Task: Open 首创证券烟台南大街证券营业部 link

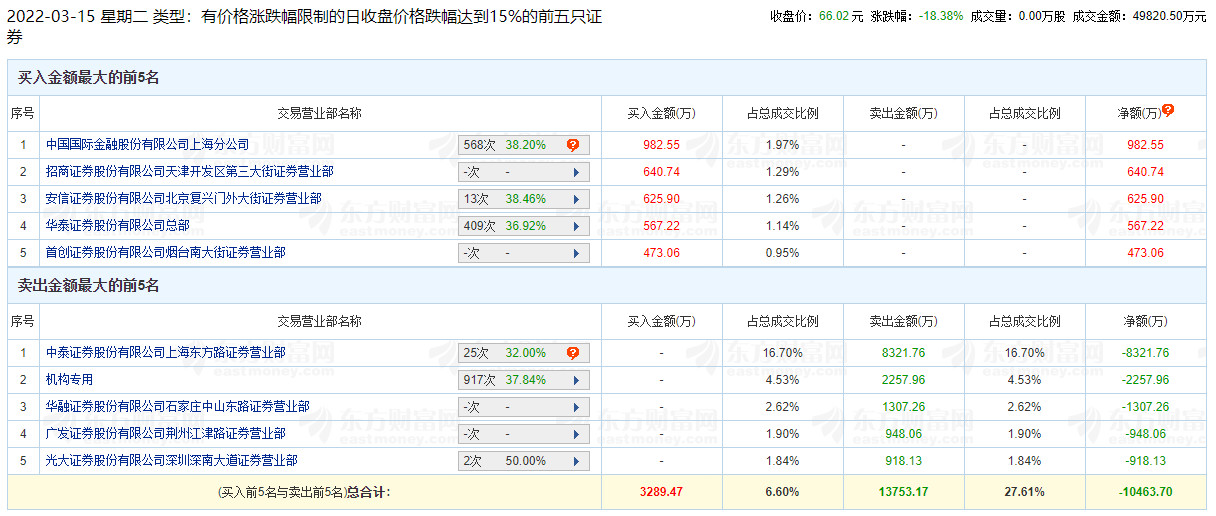Action: (165, 253)
